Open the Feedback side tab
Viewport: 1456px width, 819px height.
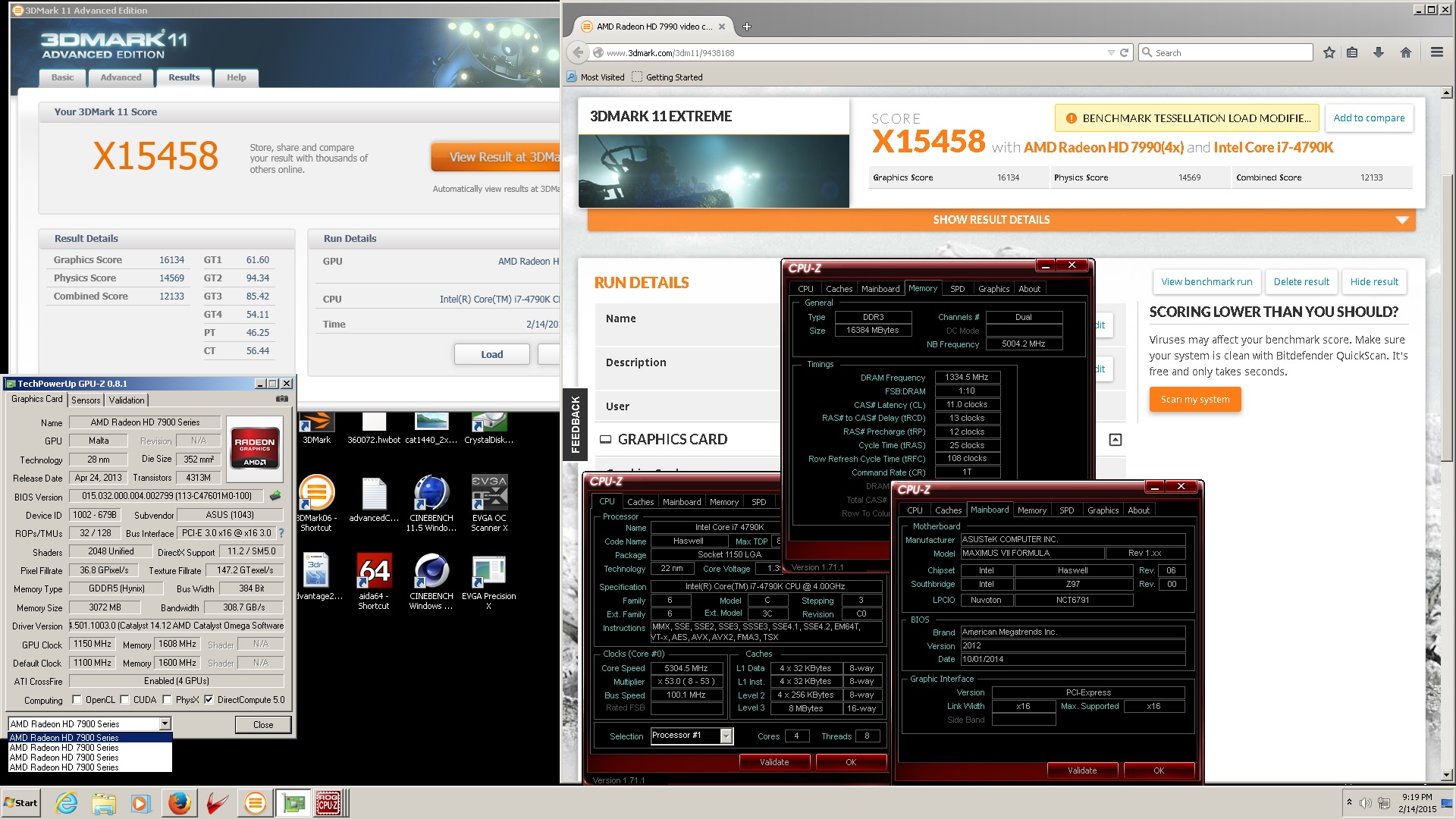(576, 424)
